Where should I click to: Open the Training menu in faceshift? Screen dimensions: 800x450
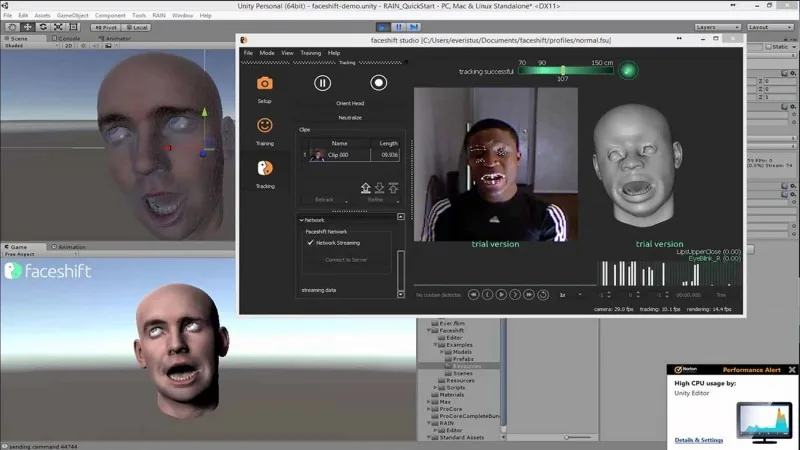(310, 53)
